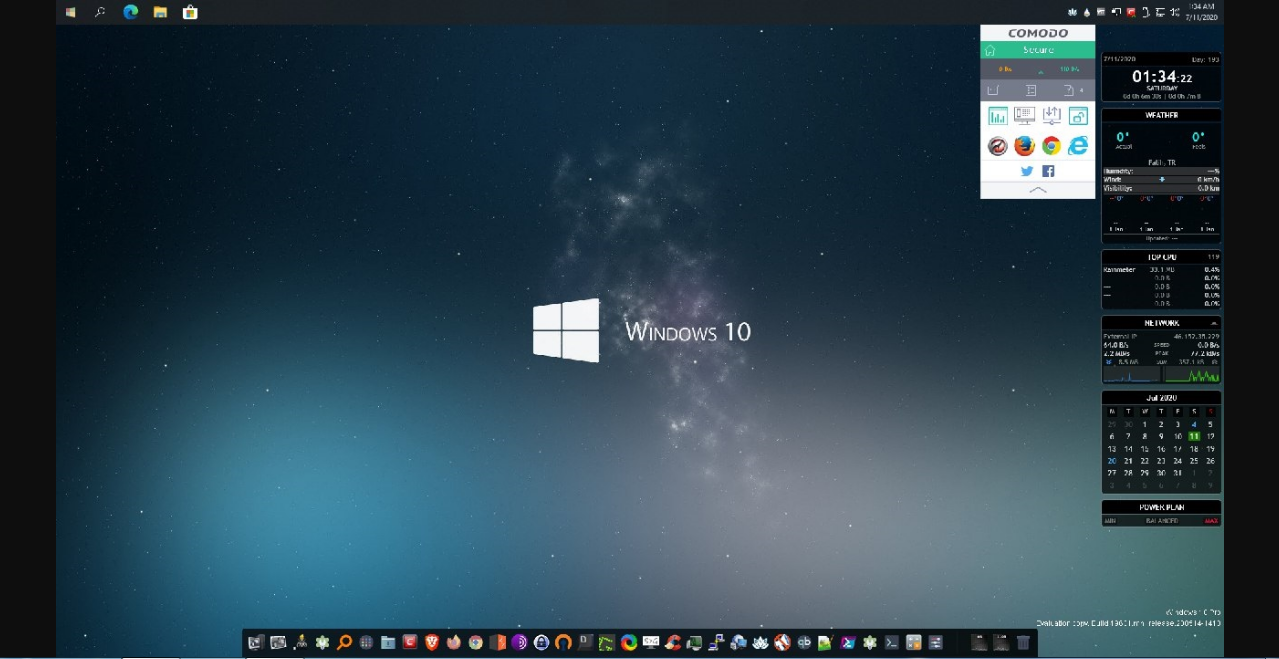Open the taskbar search magnifier

click(x=100, y=12)
